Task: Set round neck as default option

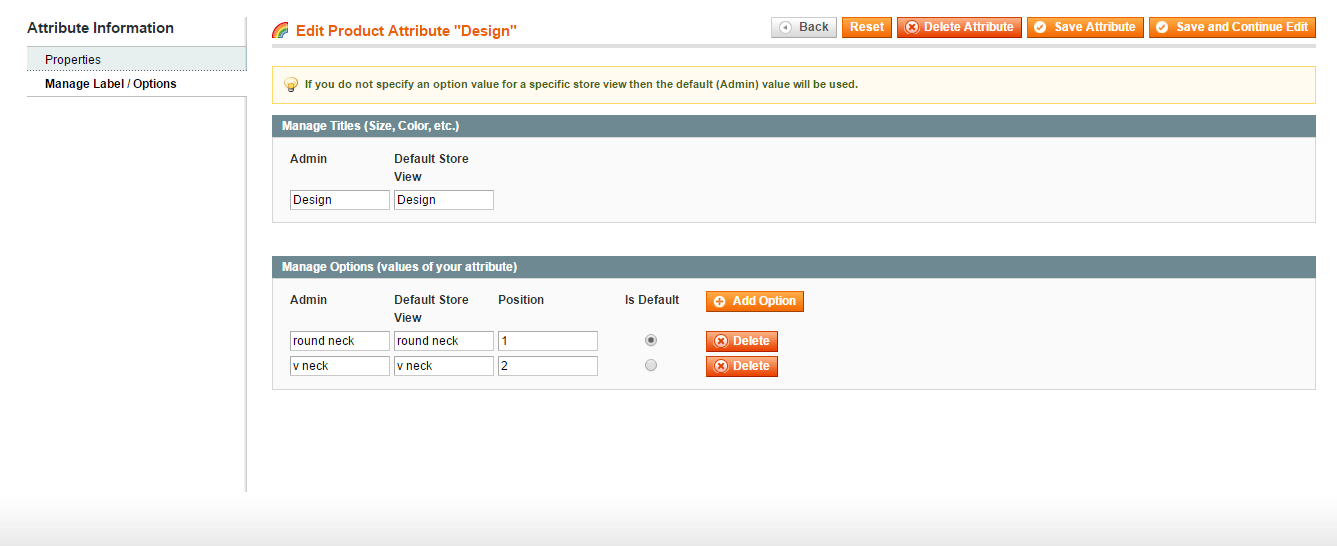Action: click(651, 341)
